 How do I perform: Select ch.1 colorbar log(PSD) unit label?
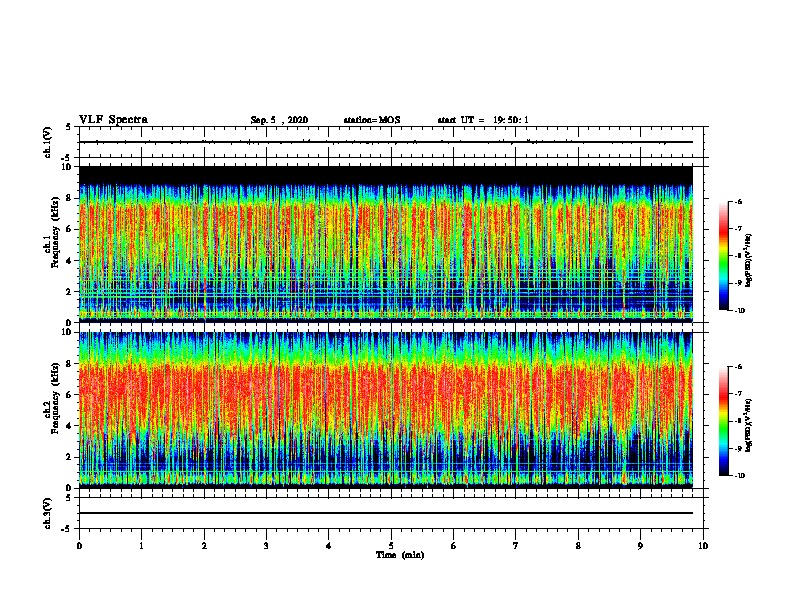749,260
